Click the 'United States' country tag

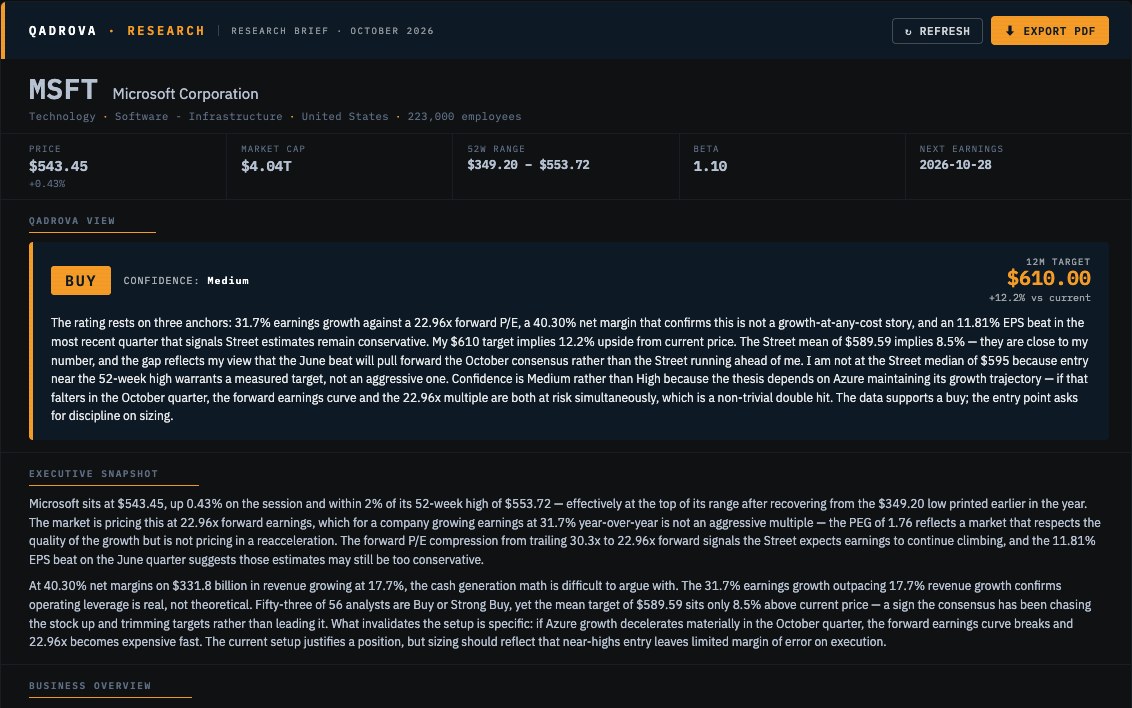(344, 116)
